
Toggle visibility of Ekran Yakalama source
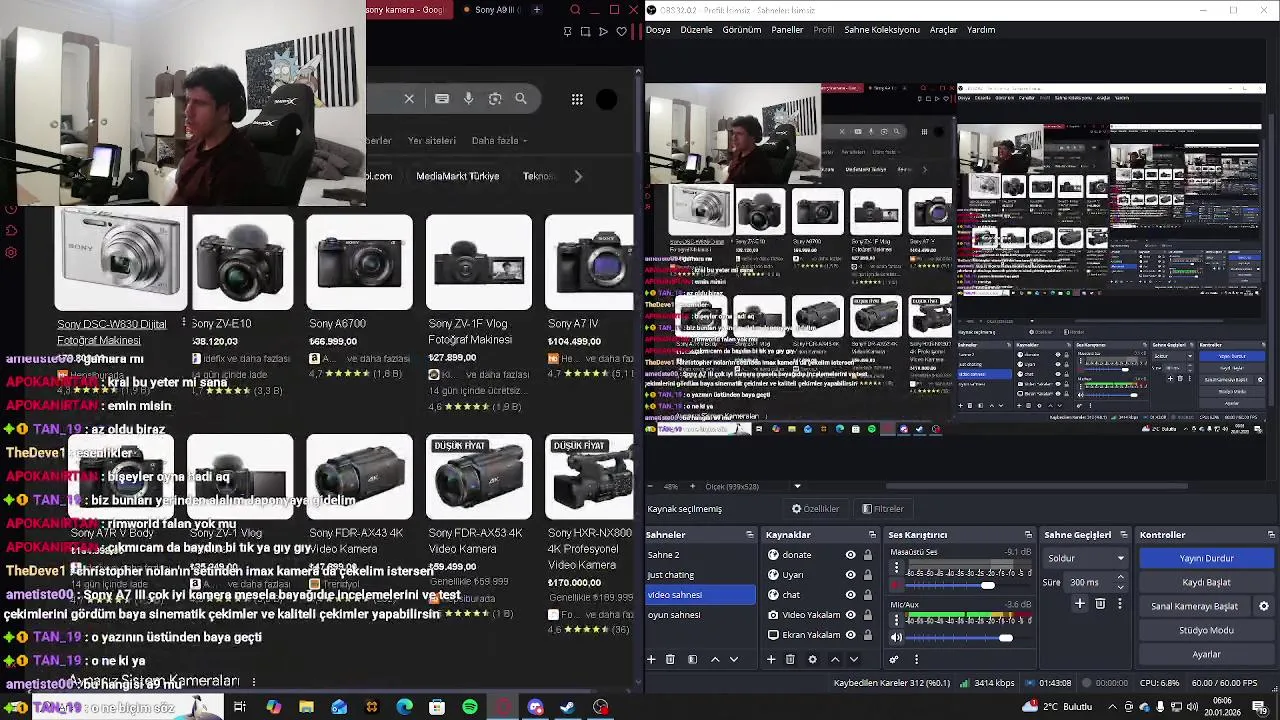click(x=851, y=635)
